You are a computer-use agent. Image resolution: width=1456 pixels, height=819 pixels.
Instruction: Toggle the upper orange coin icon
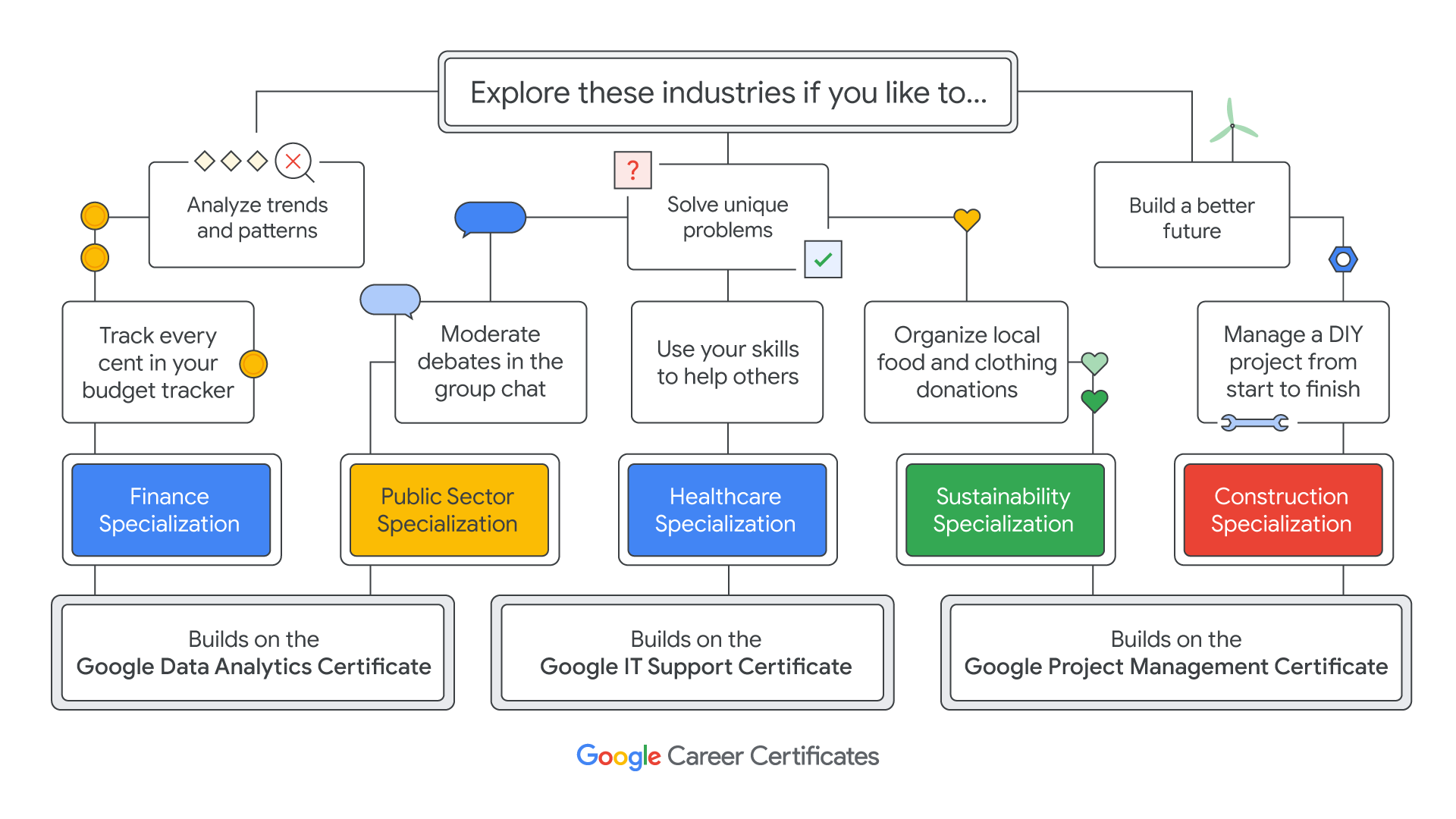(93, 215)
